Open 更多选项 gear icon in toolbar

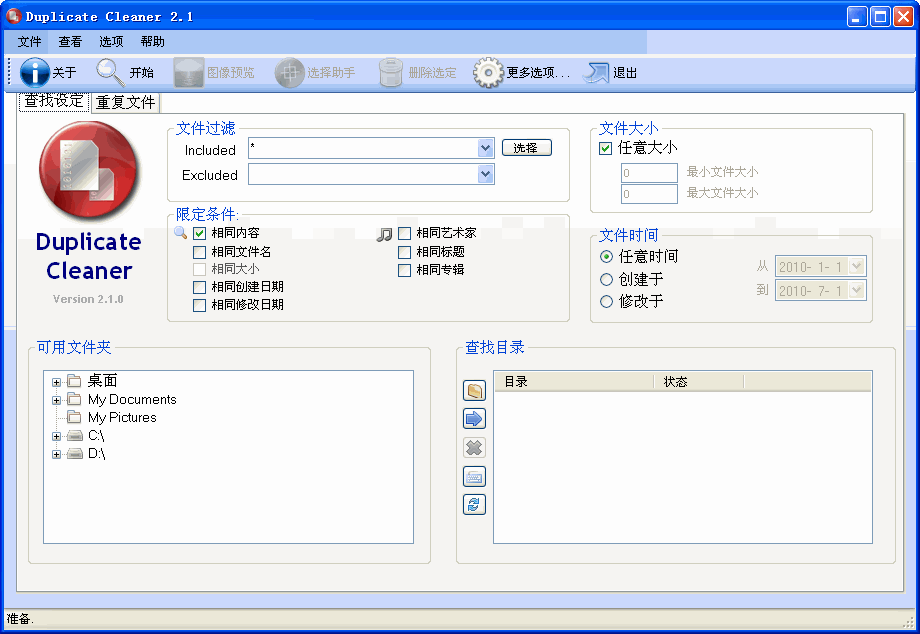click(x=487, y=72)
